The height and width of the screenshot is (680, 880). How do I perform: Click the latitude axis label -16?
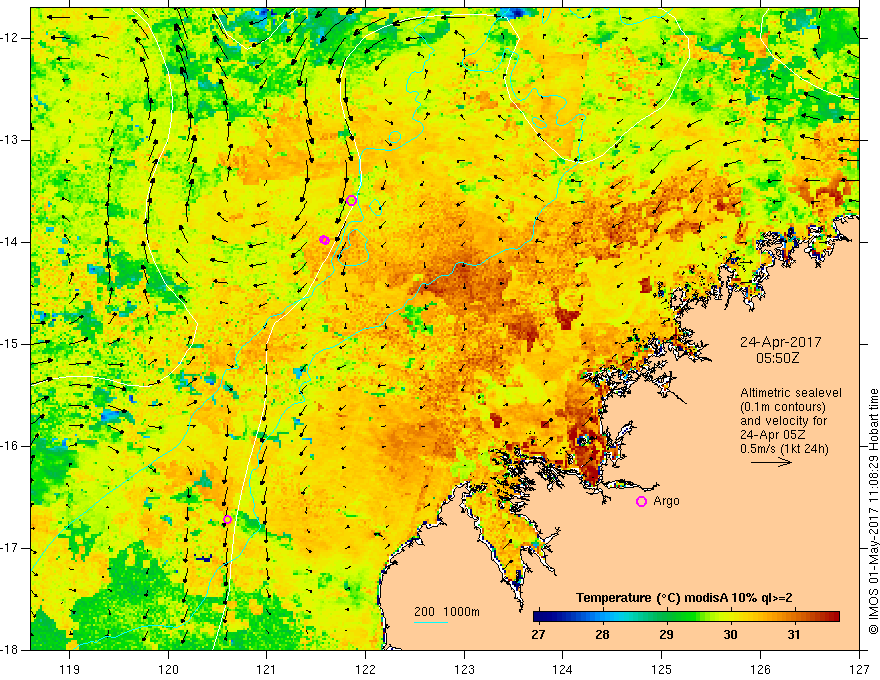(11, 446)
